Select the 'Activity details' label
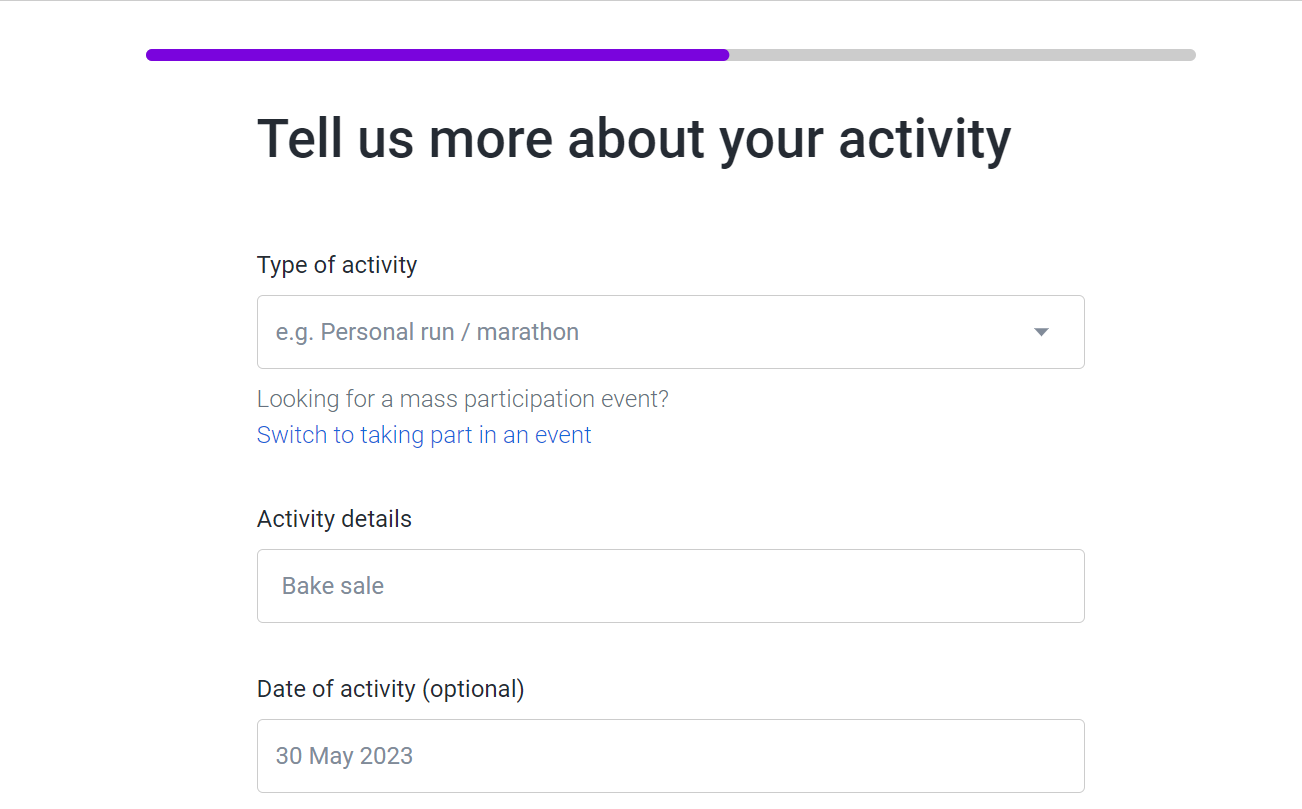The height and width of the screenshot is (809, 1302). tap(334, 519)
